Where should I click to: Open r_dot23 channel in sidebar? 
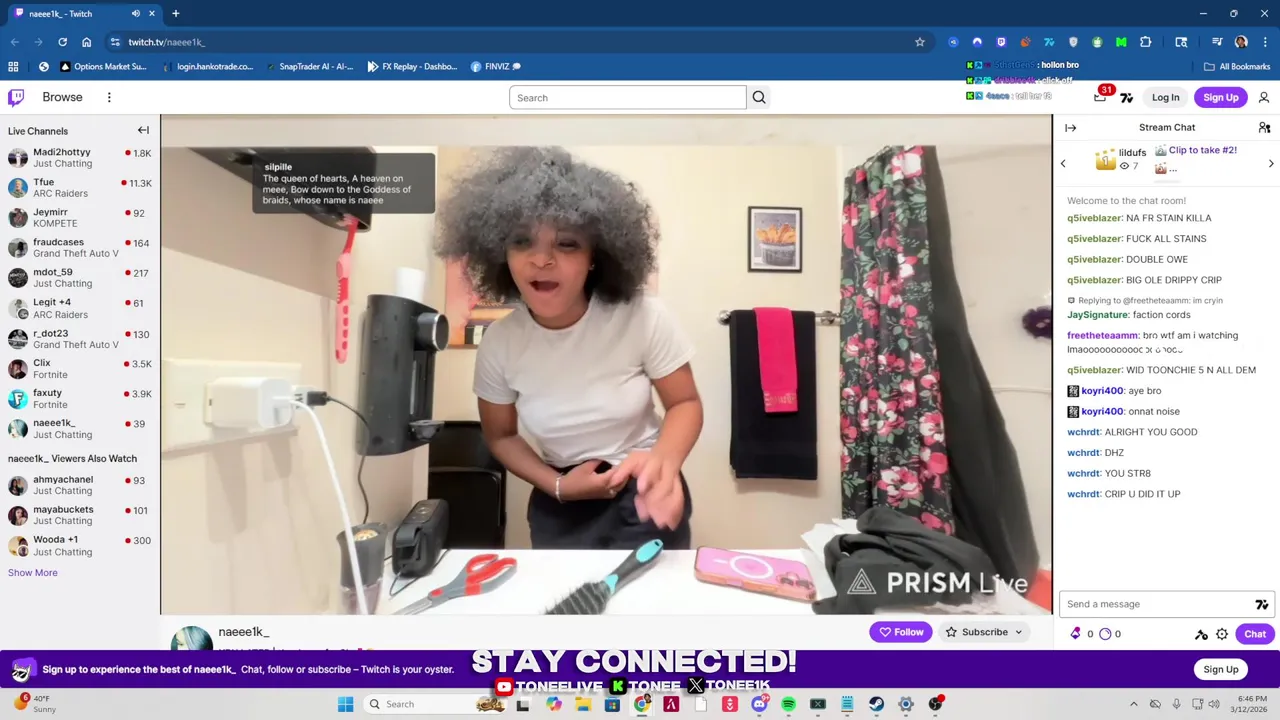click(80, 338)
